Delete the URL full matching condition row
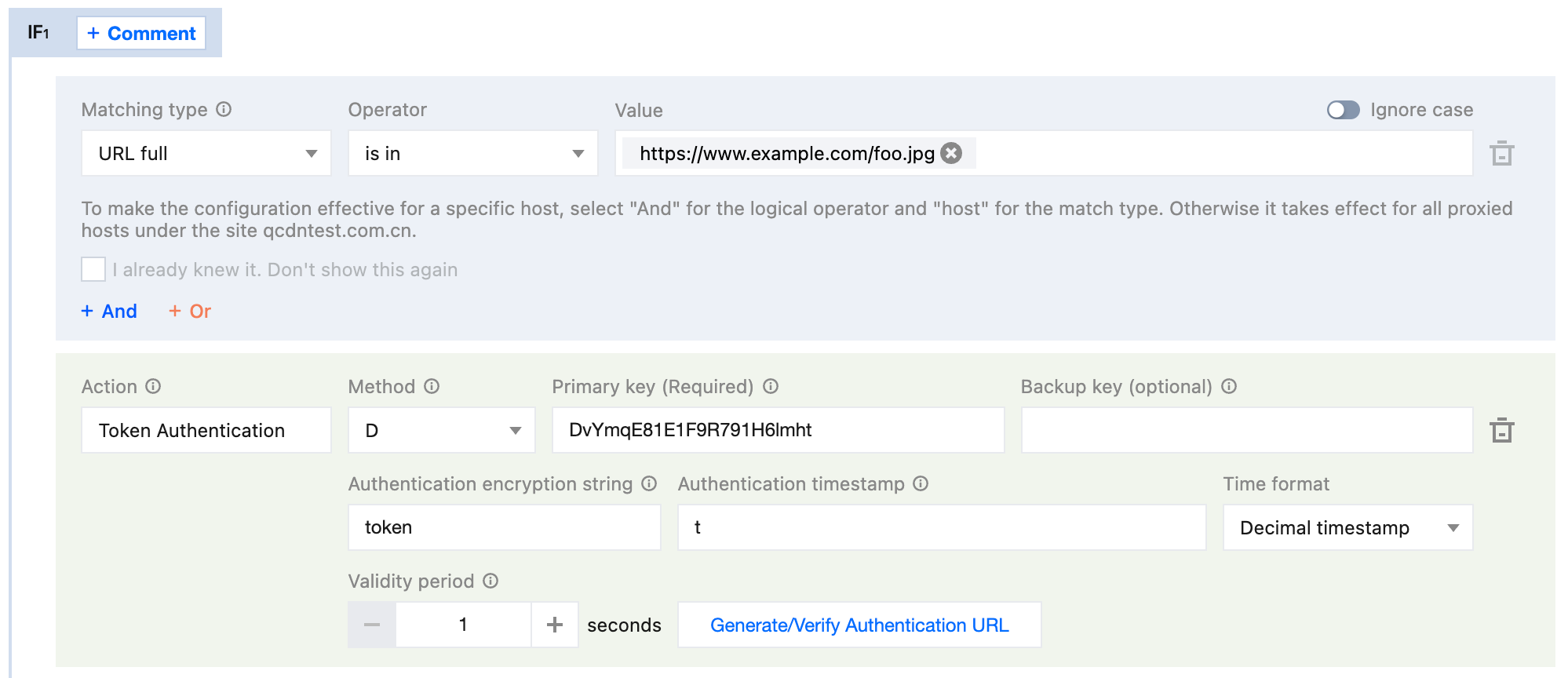1568x678 pixels. (1501, 153)
